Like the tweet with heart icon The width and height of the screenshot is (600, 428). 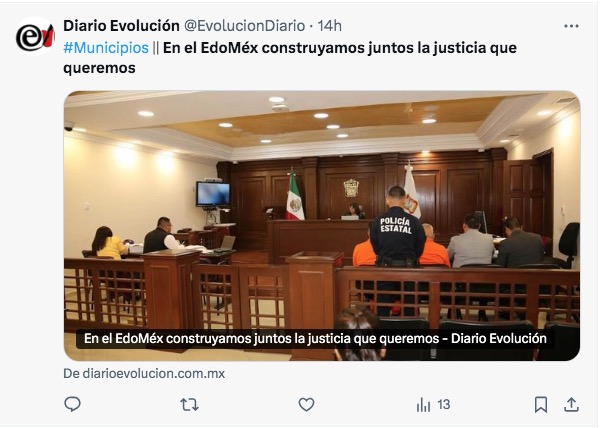click(x=306, y=404)
